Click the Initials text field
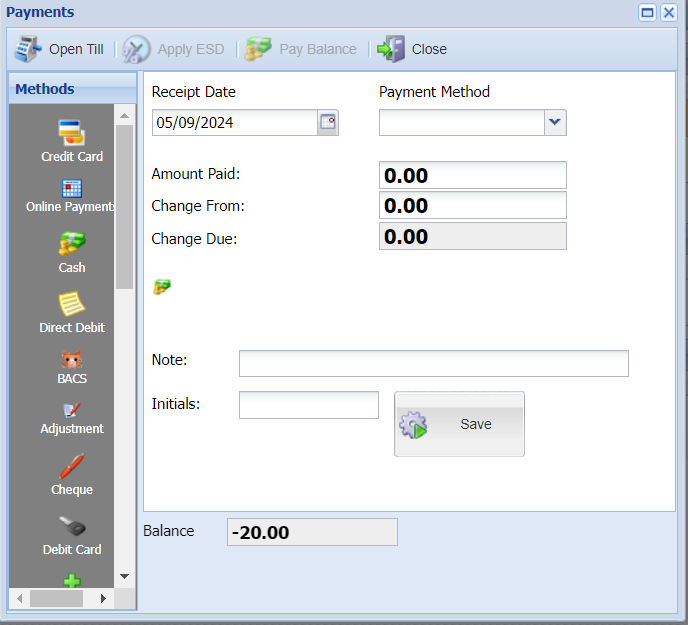Image resolution: width=688 pixels, height=625 pixels. pos(309,405)
